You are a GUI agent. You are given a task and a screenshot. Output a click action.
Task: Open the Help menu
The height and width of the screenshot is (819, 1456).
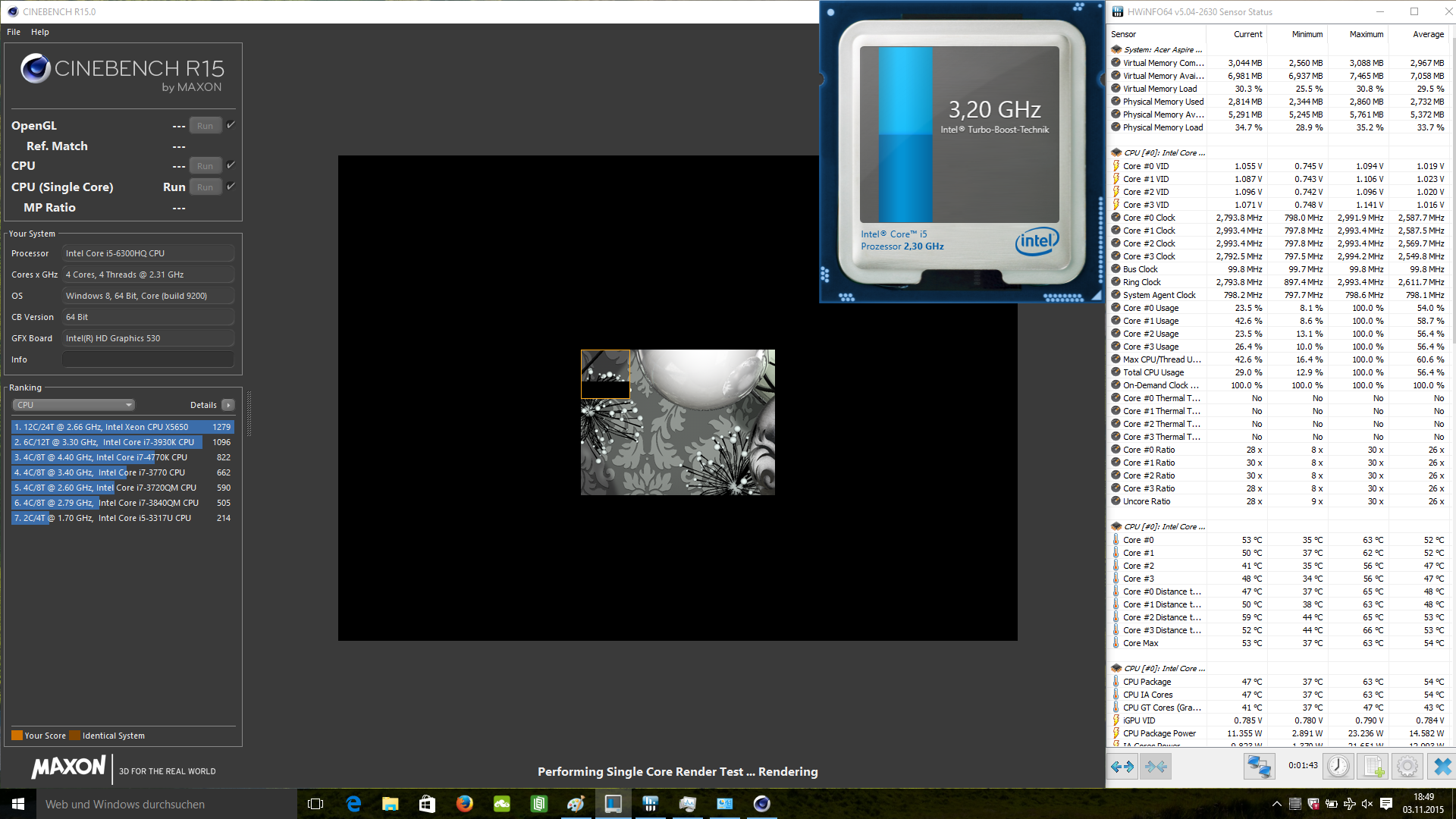(x=40, y=32)
